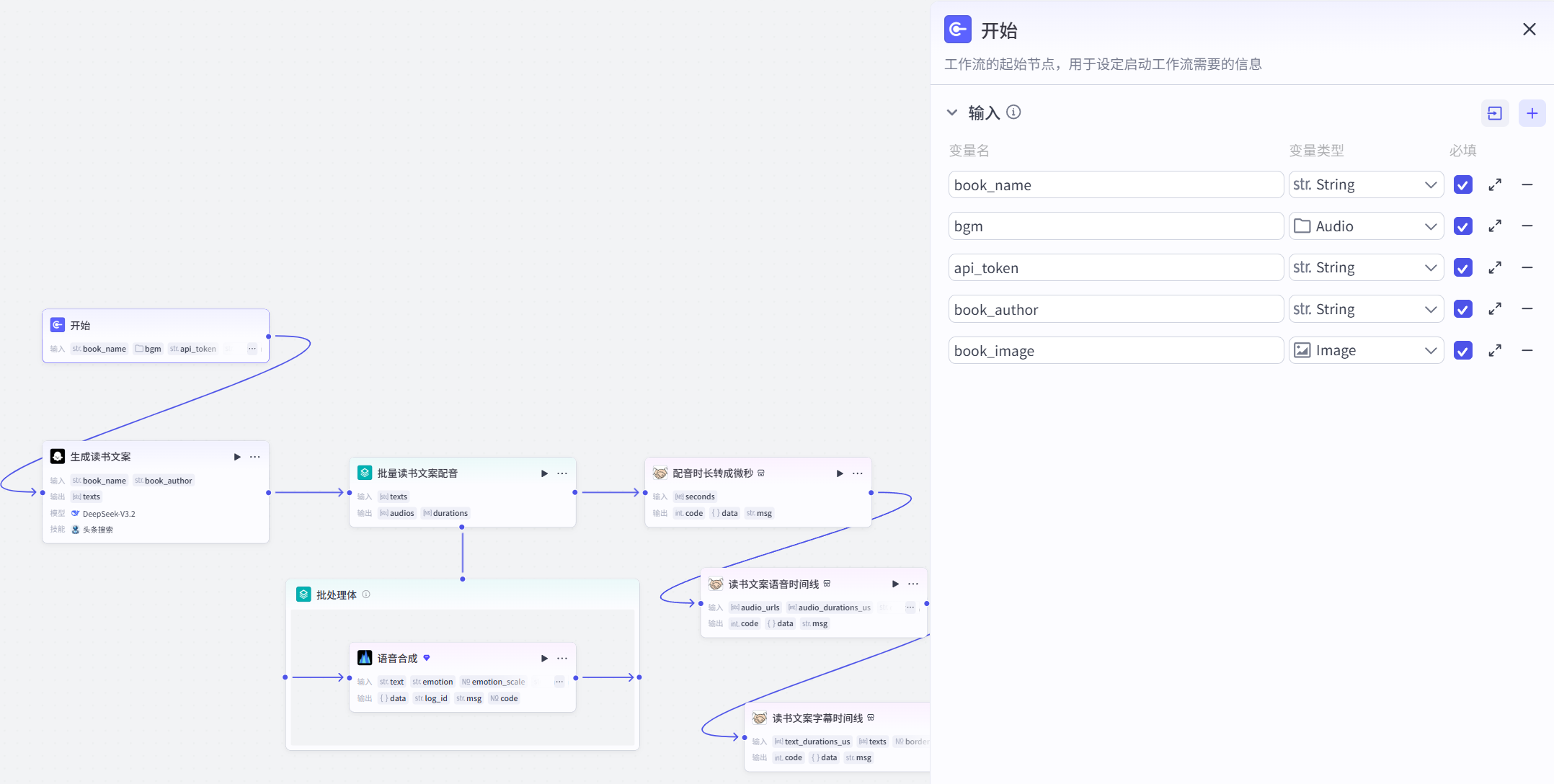Click the DeepSeek-V3.2 model label

tap(109, 514)
